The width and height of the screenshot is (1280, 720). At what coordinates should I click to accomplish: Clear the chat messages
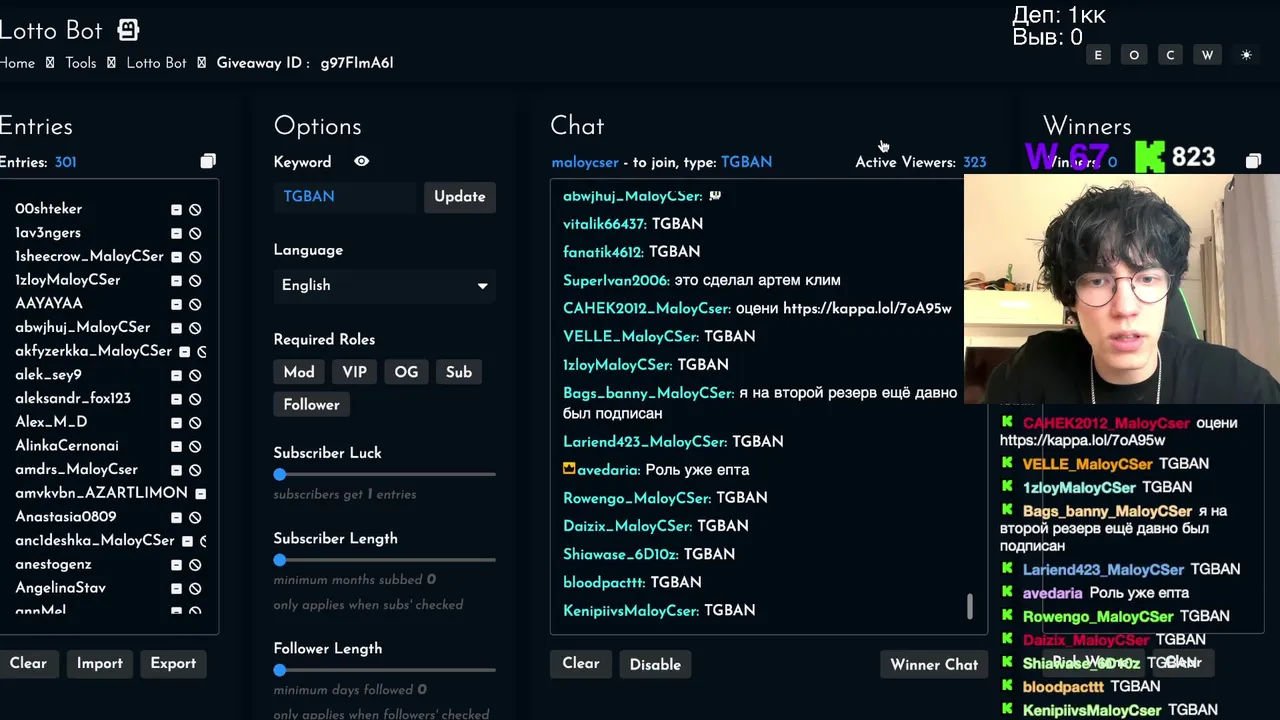580,664
